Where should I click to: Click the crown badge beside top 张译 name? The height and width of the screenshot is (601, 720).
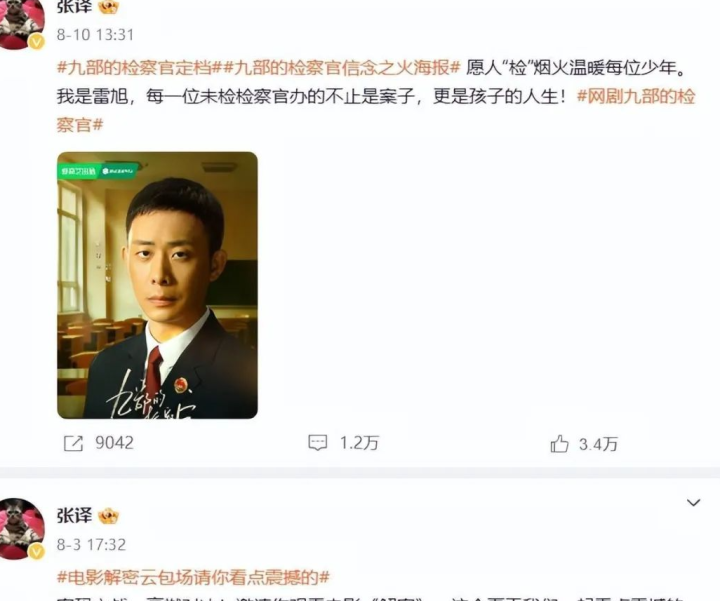pos(109,6)
